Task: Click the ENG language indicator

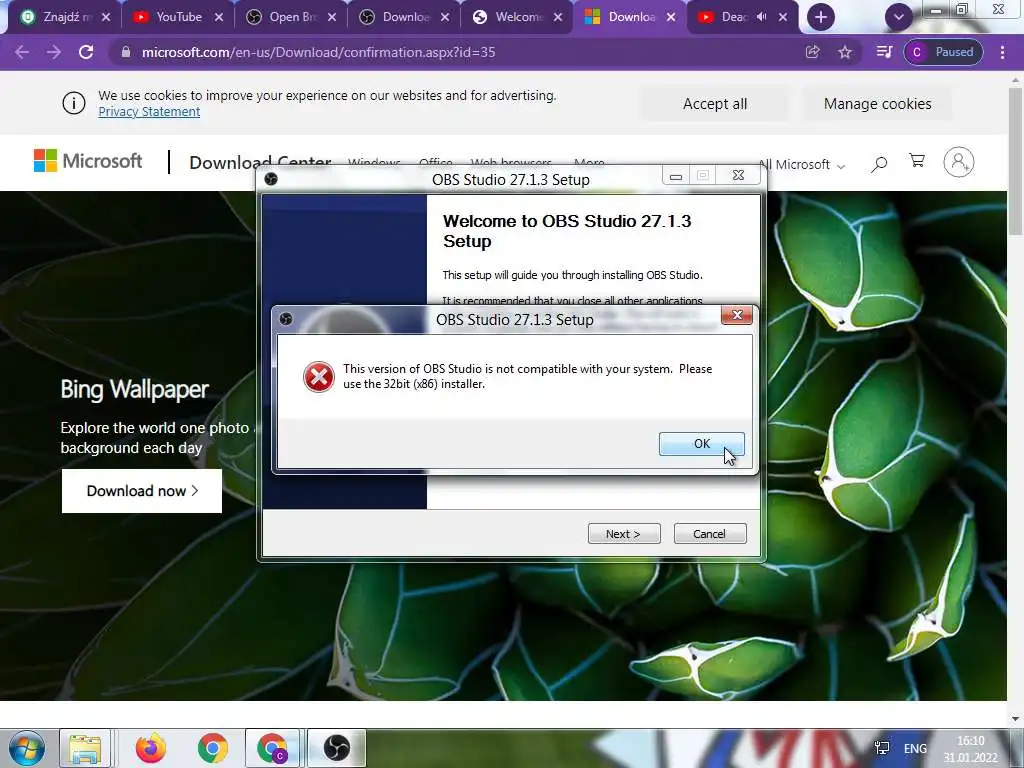Action: coord(915,748)
